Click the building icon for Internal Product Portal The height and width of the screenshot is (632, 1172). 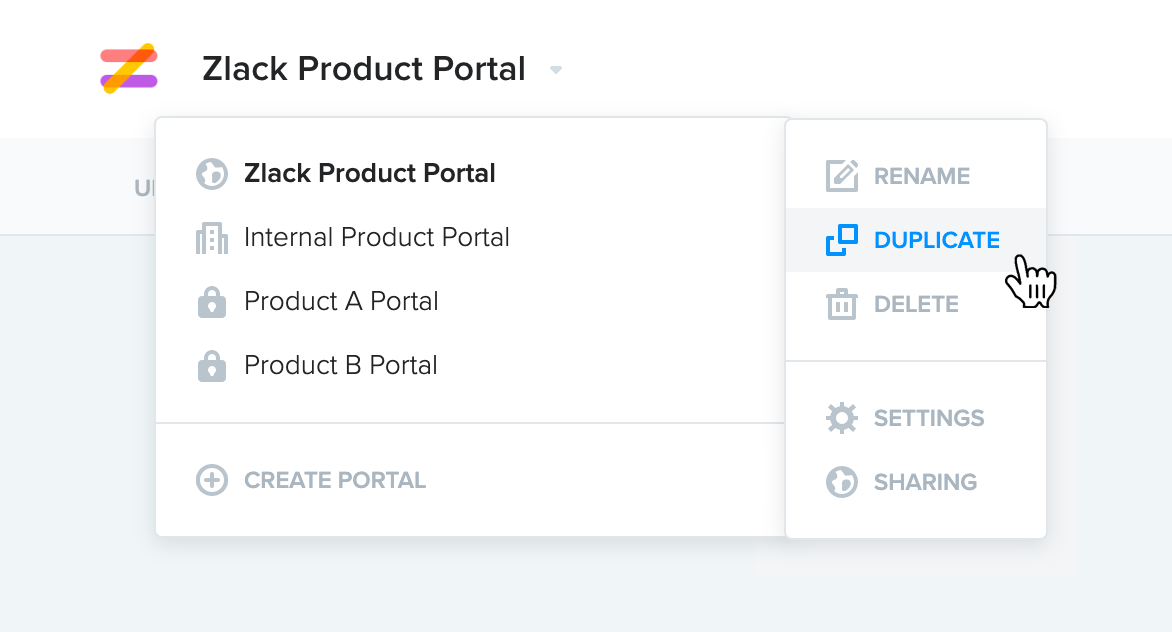tap(212, 238)
